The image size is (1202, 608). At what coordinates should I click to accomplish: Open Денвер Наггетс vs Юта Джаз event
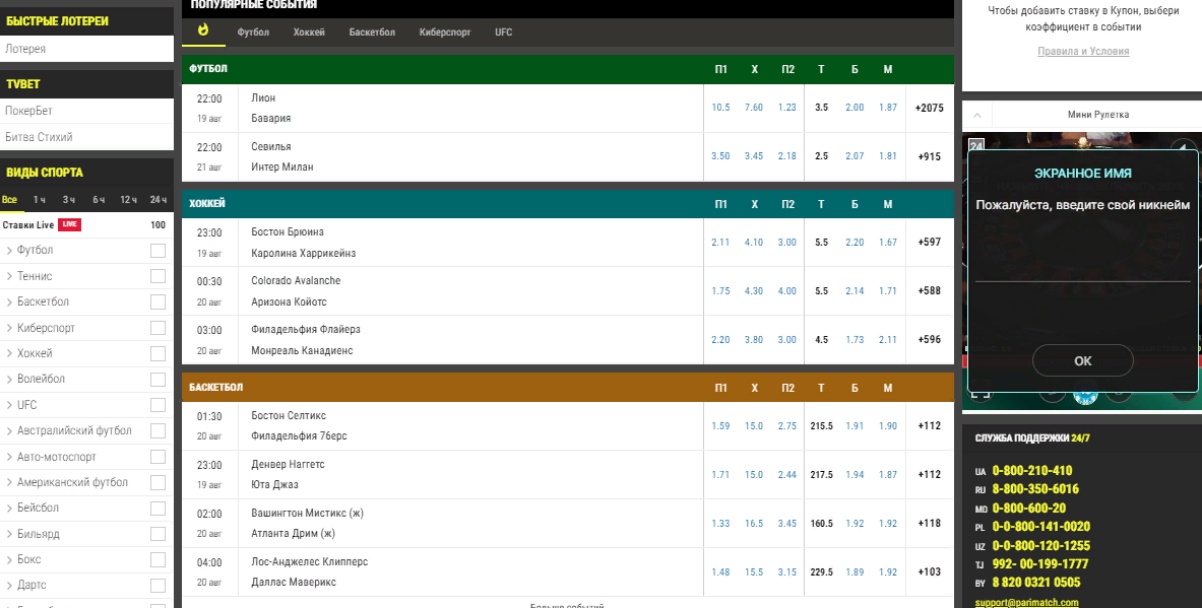(288, 475)
